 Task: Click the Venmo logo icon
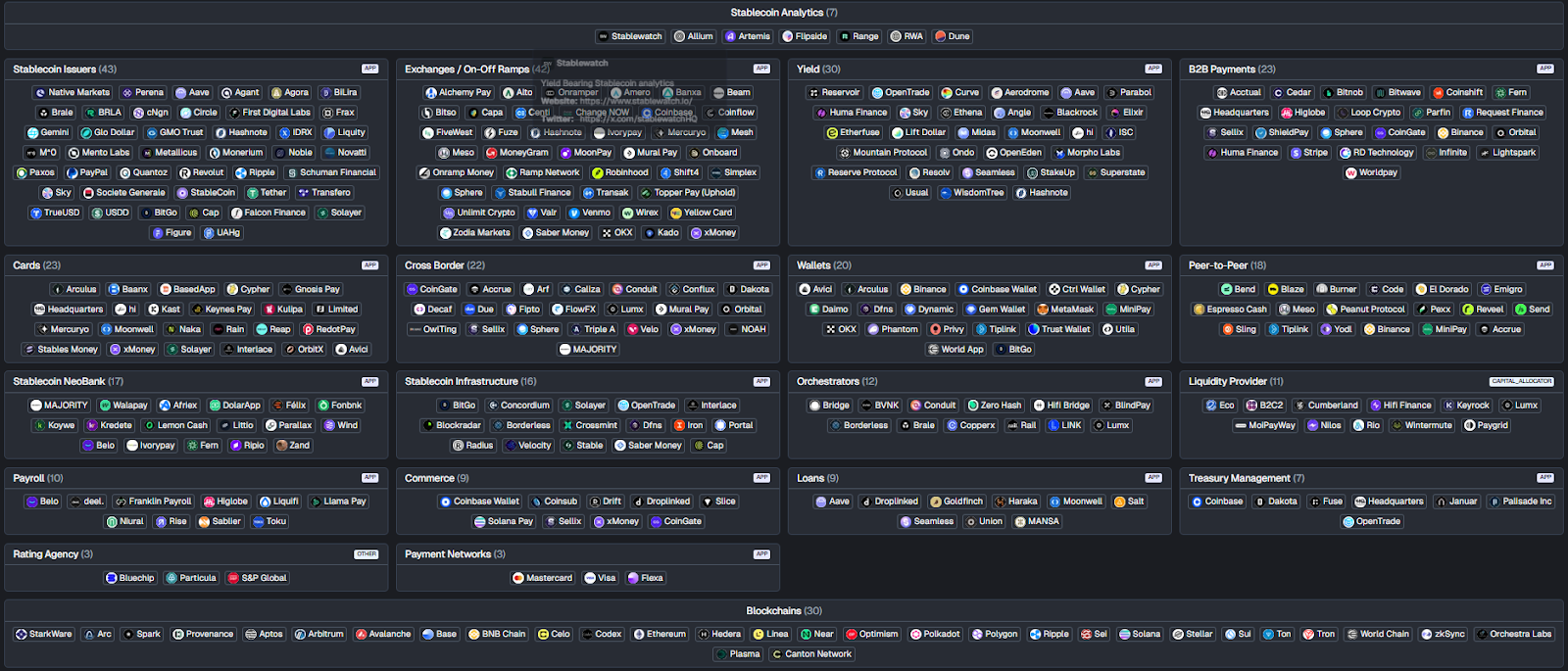(574, 213)
